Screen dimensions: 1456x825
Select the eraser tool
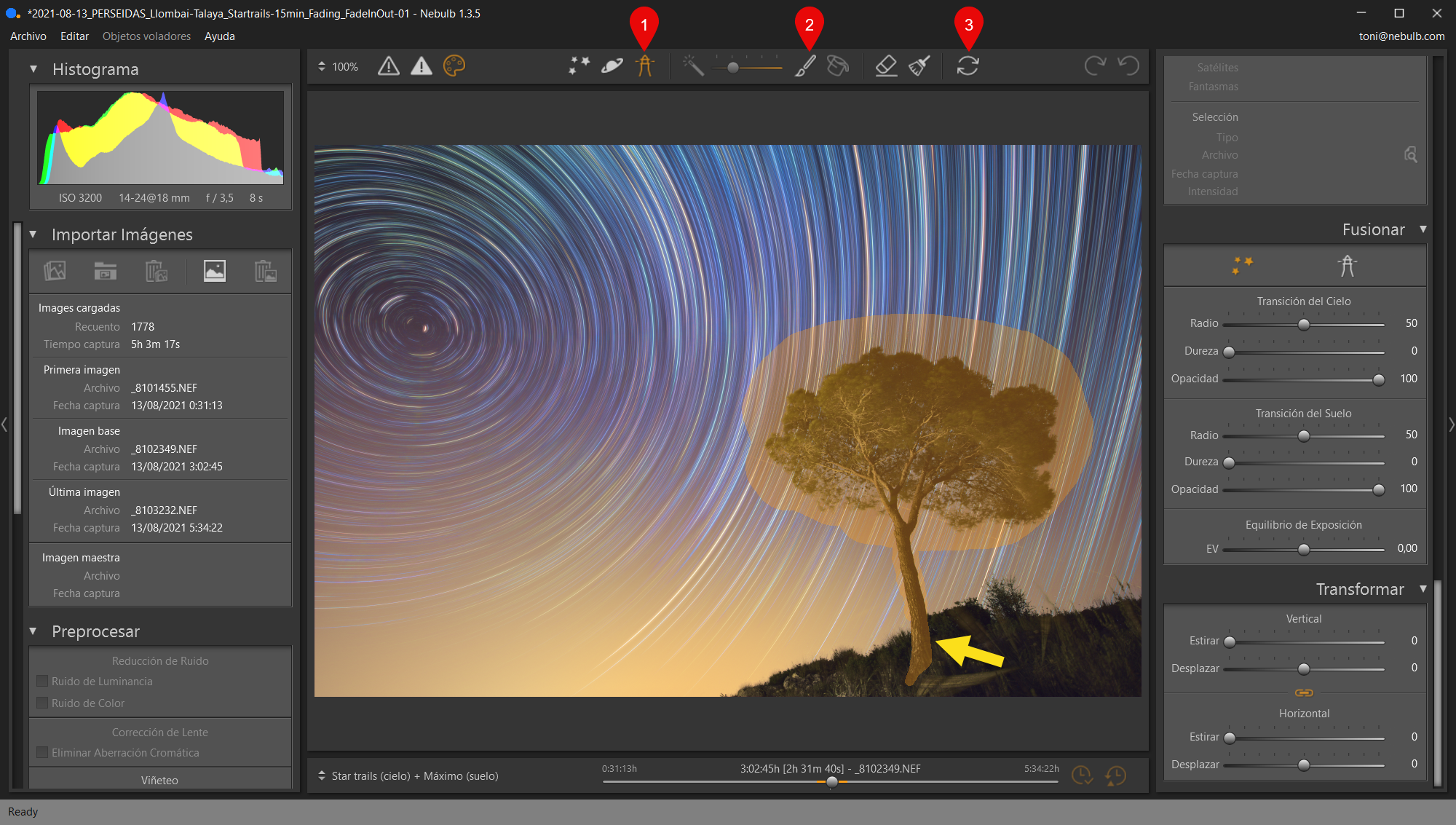[886, 66]
